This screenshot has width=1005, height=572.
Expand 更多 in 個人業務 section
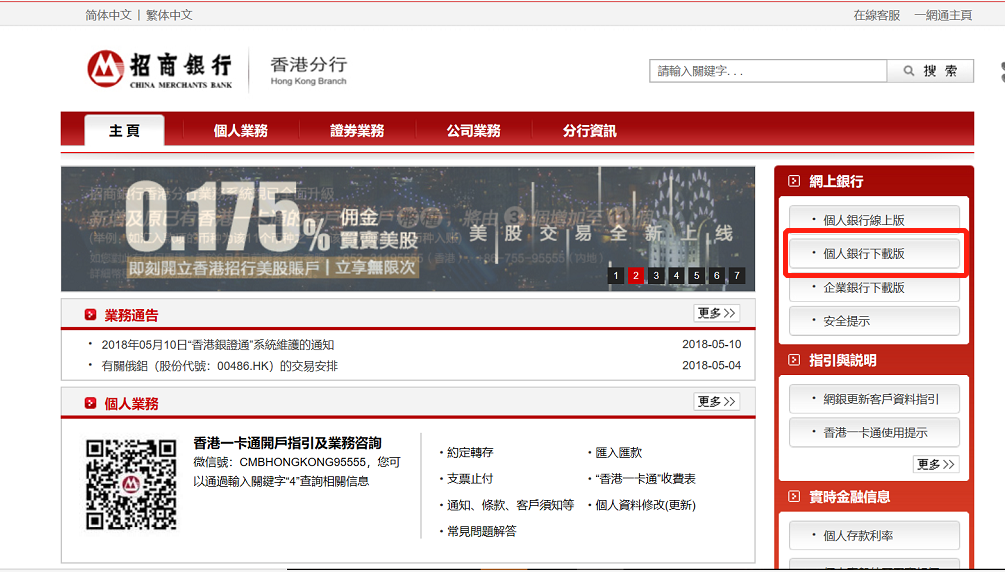pyautogui.click(x=716, y=401)
